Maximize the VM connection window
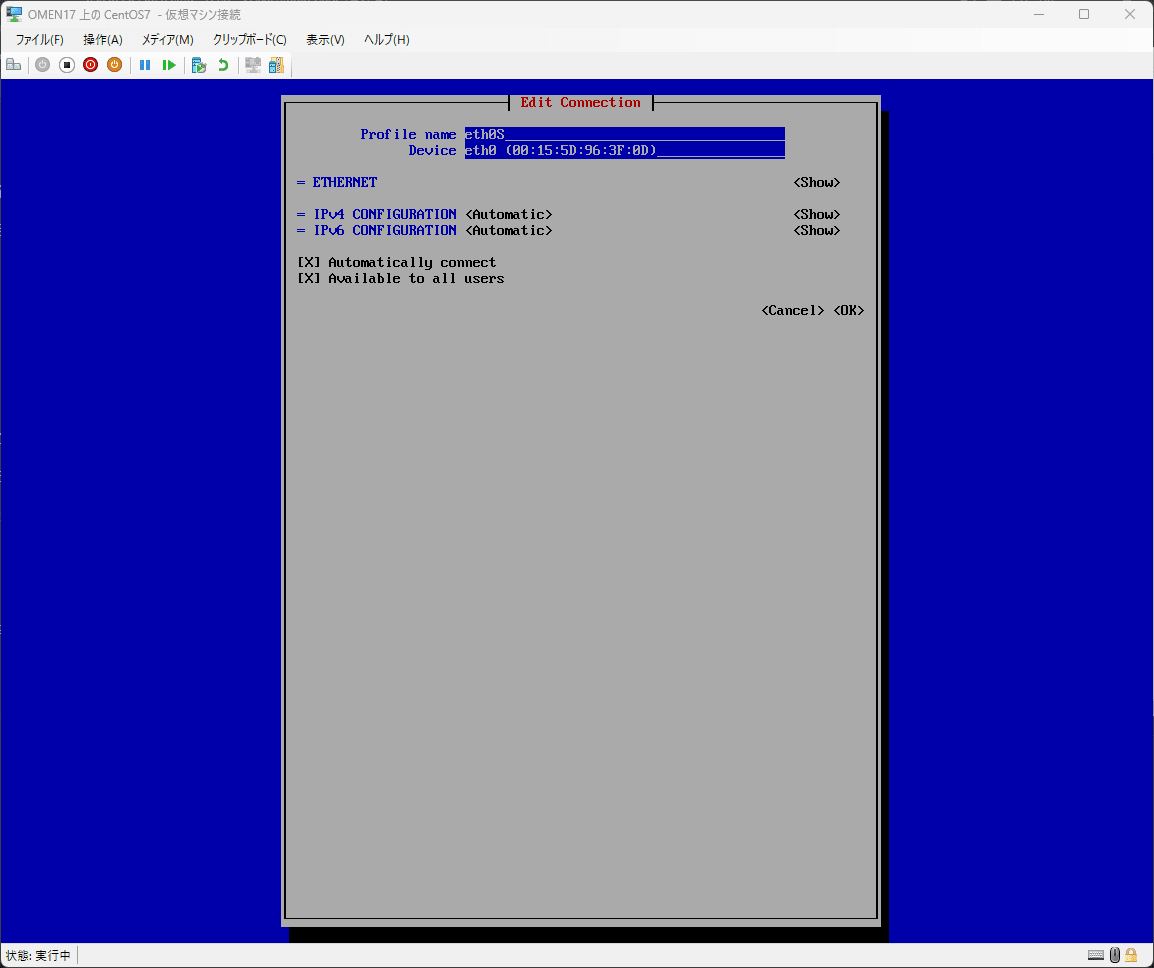 (x=1084, y=14)
